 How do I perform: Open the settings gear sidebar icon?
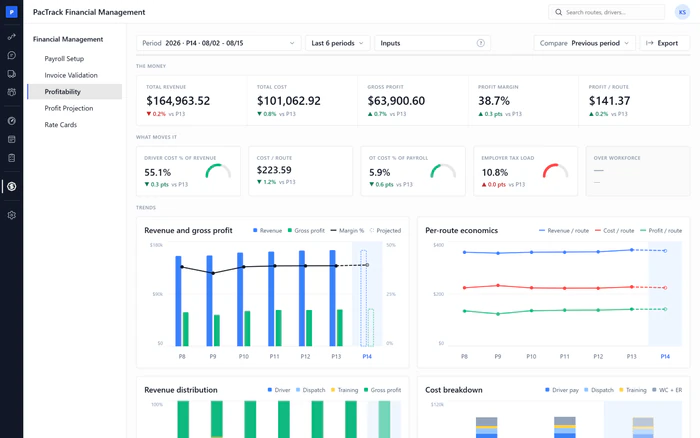tap(12, 215)
